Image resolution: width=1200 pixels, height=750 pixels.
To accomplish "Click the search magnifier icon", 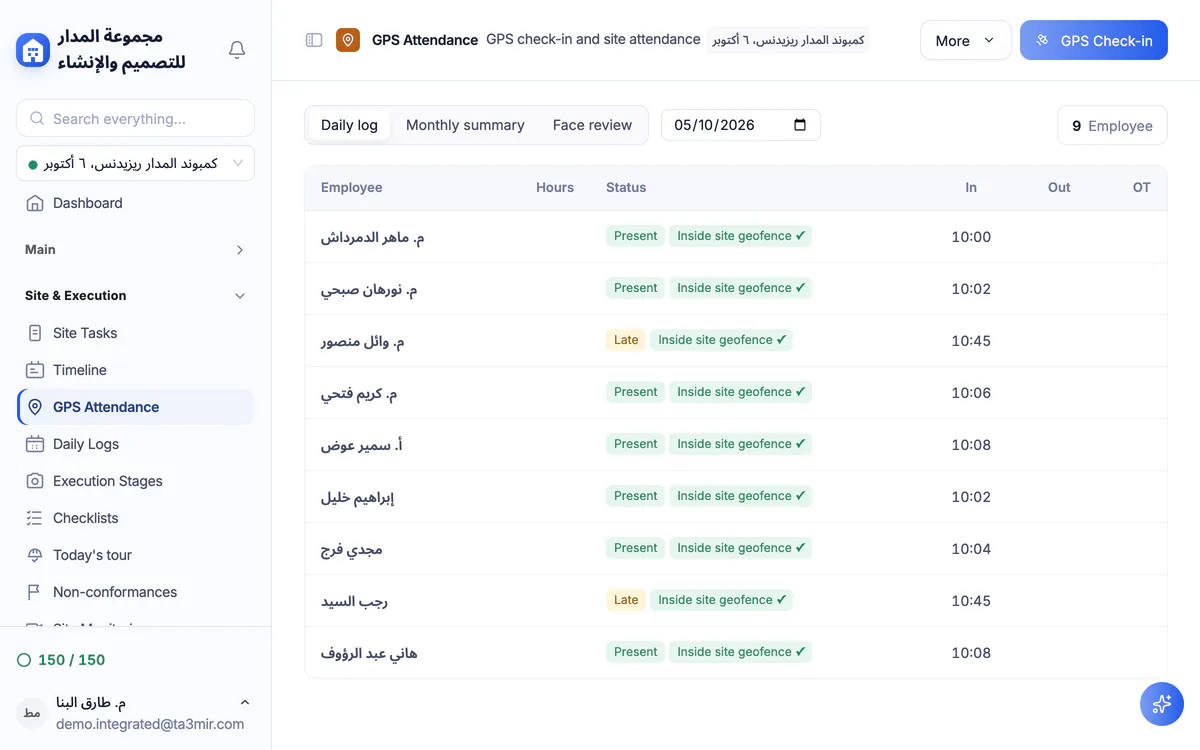I will point(37,118).
